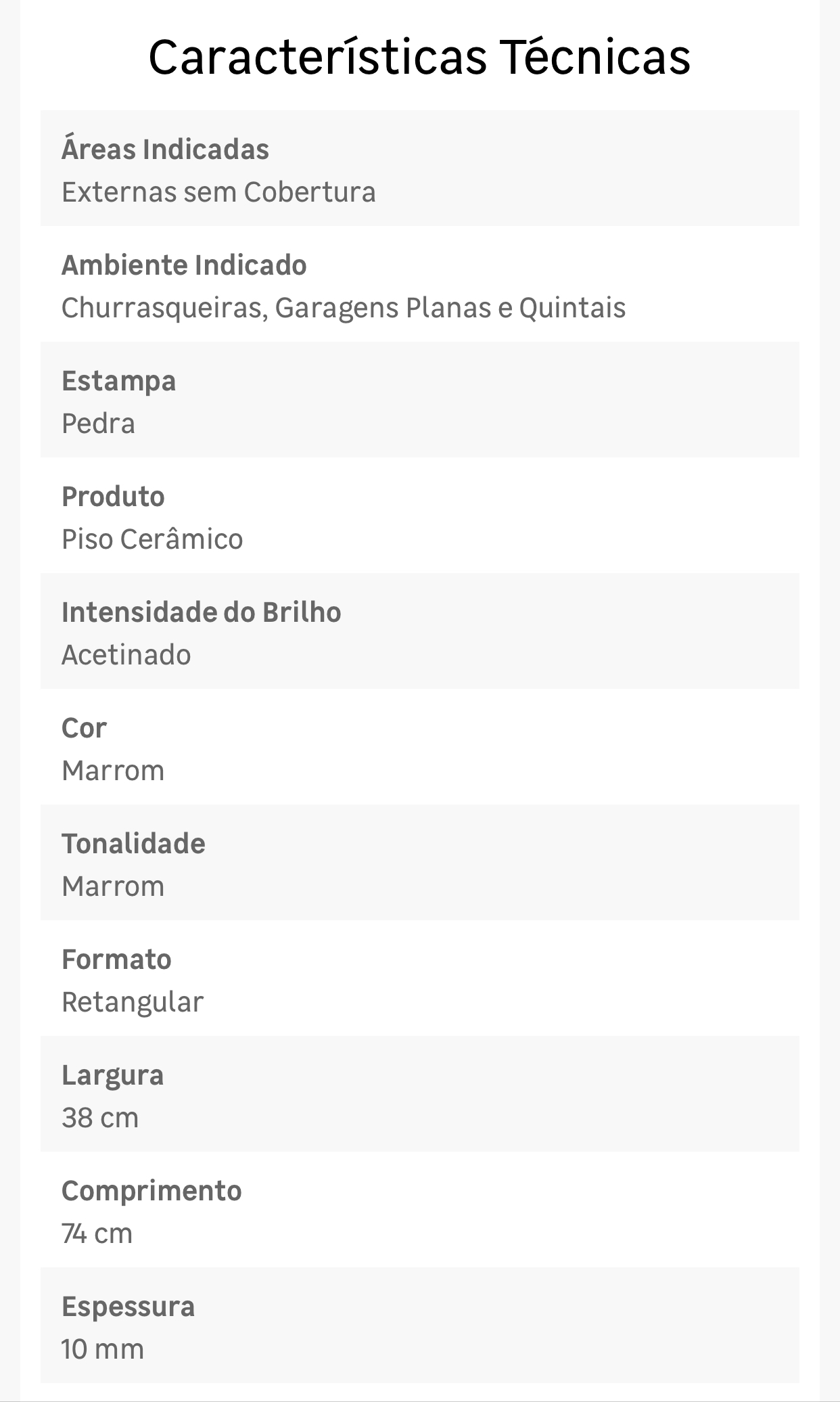Viewport: 840px width, 1402px height.
Task: Select the Intensidade do Brilho label
Action: click(202, 612)
